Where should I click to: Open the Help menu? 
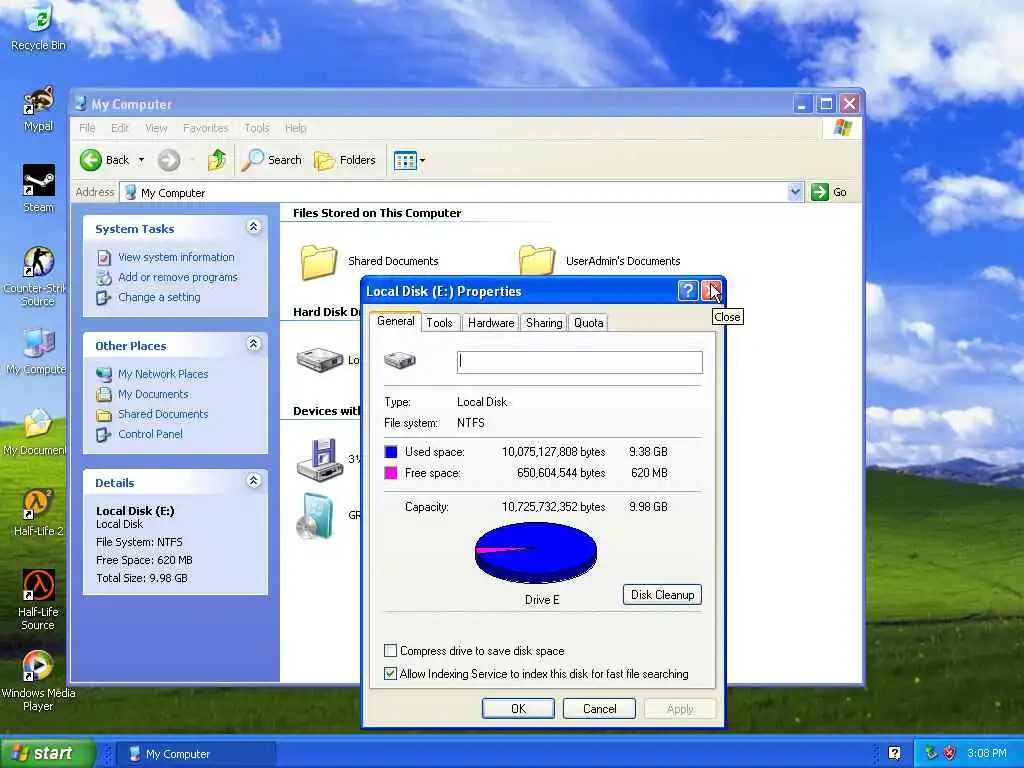[295, 128]
